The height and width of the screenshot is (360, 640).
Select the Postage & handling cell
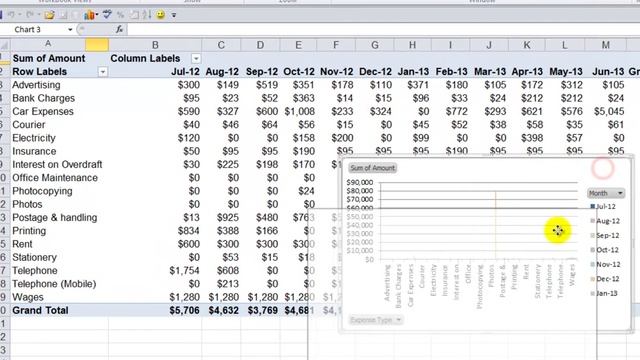coord(59,218)
